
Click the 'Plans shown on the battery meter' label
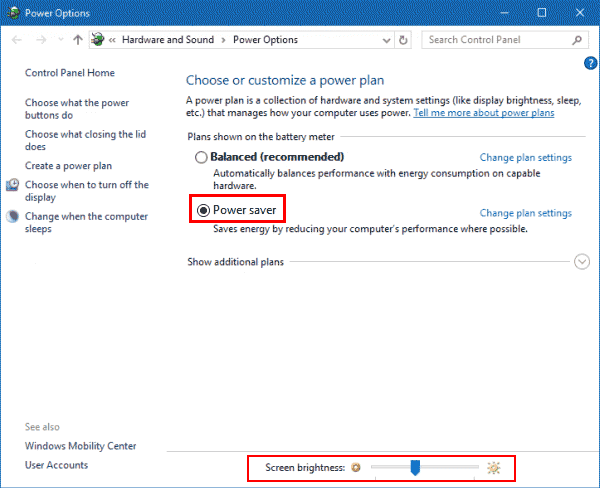click(261, 137)
